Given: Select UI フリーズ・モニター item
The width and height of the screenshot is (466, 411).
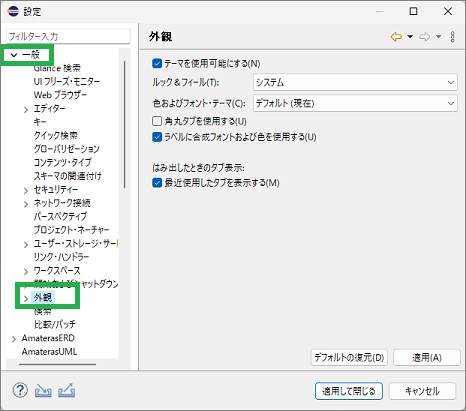Looking at the screenshot, I should tap(66, 81).
